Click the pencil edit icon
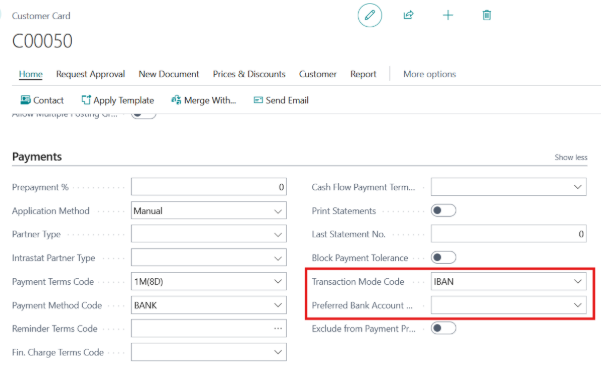This screenshot has height=367, width=601. [369, 15]
